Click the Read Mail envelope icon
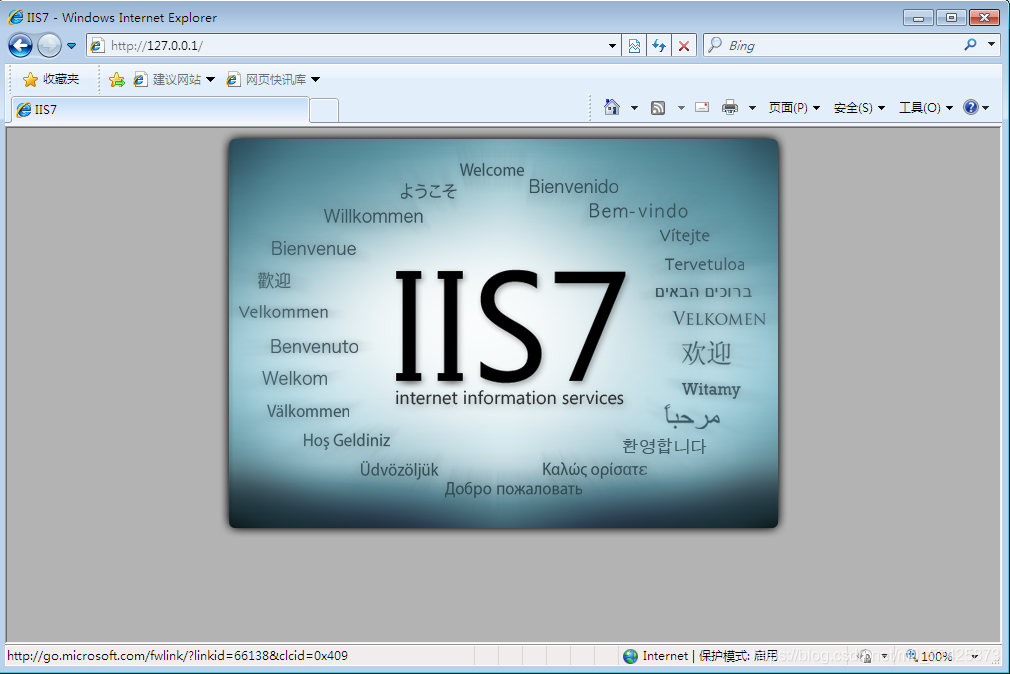This screenshot has height=674, width=1010. click(x=702, y=107)
